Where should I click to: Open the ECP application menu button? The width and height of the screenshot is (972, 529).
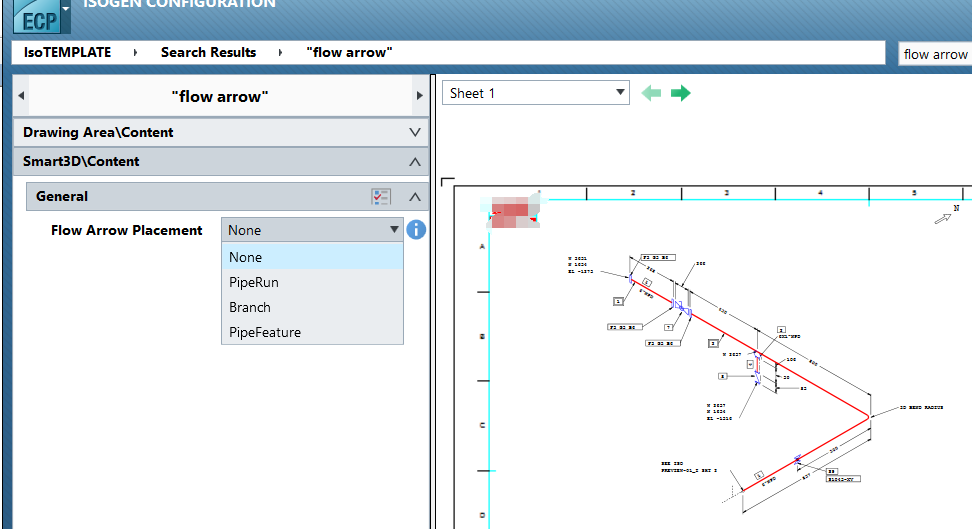pos(42,16)
